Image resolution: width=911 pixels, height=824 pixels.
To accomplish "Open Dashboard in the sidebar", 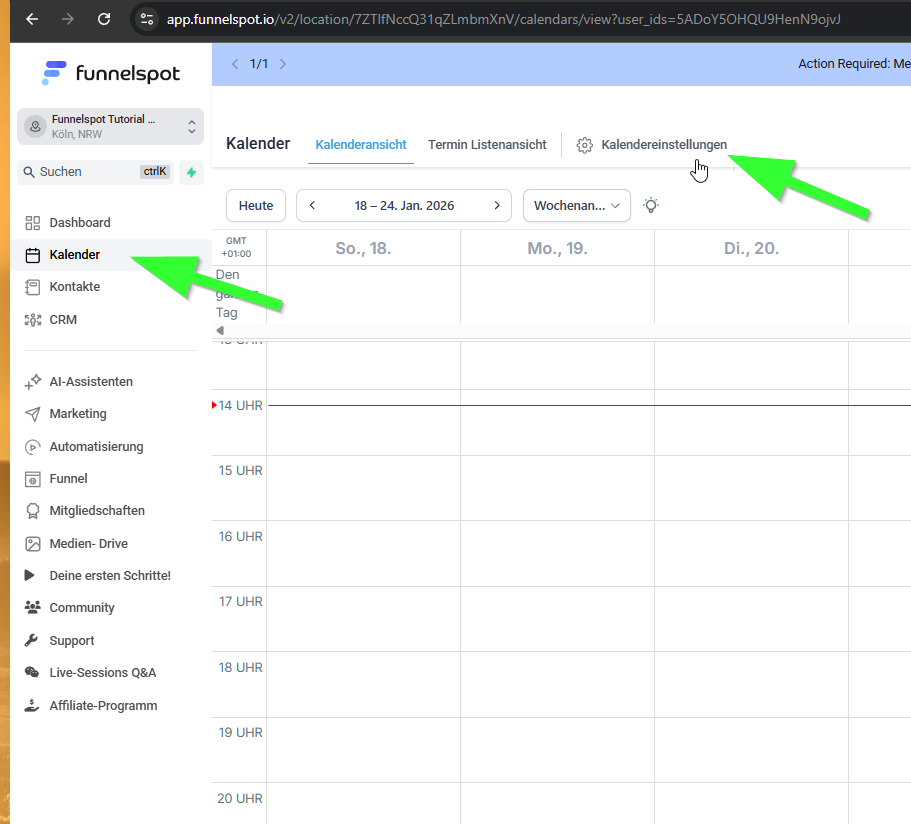I will click(80, 223).
